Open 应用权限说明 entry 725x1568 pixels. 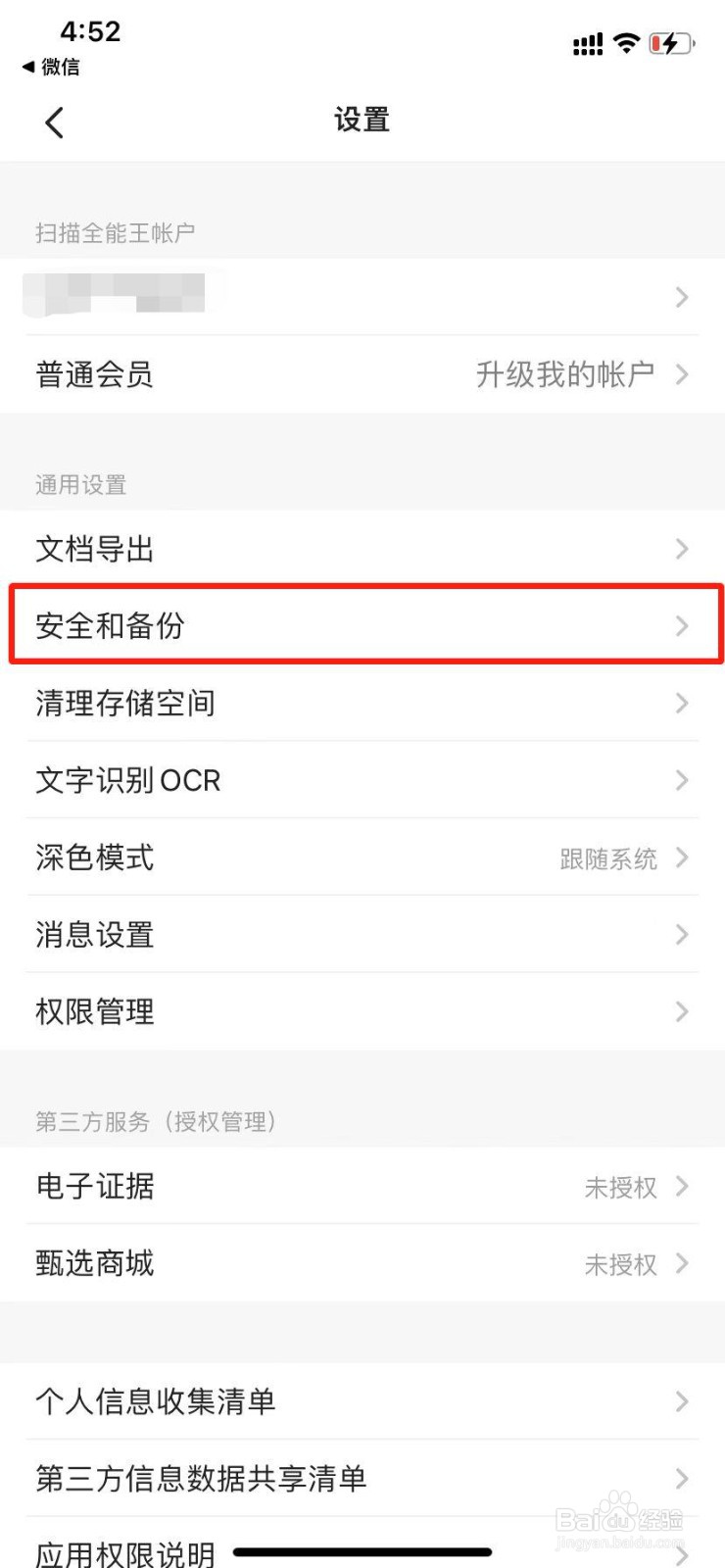tap(125, 1553)
